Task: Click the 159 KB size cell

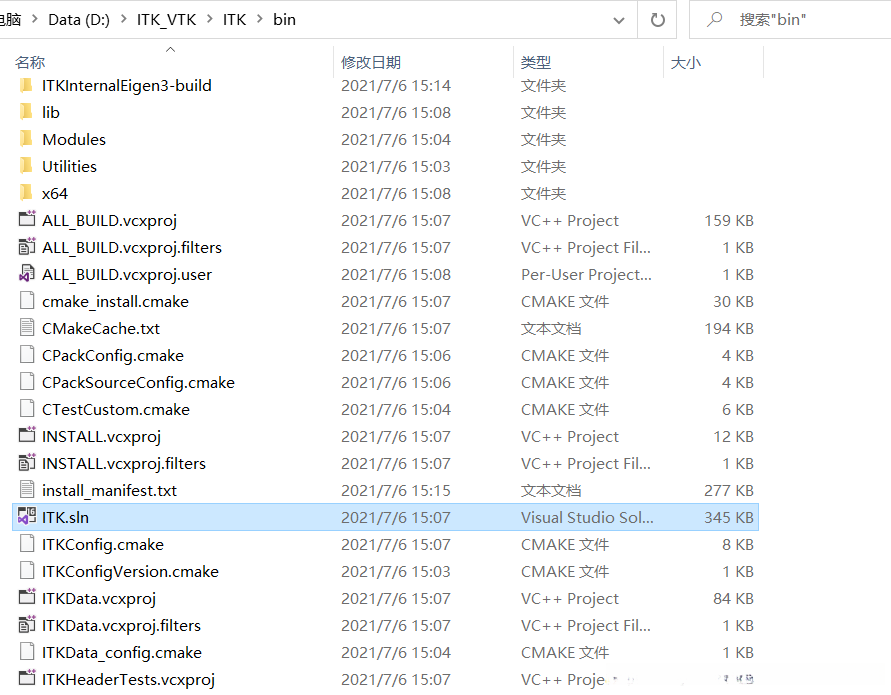Action: tap(729, 220)
